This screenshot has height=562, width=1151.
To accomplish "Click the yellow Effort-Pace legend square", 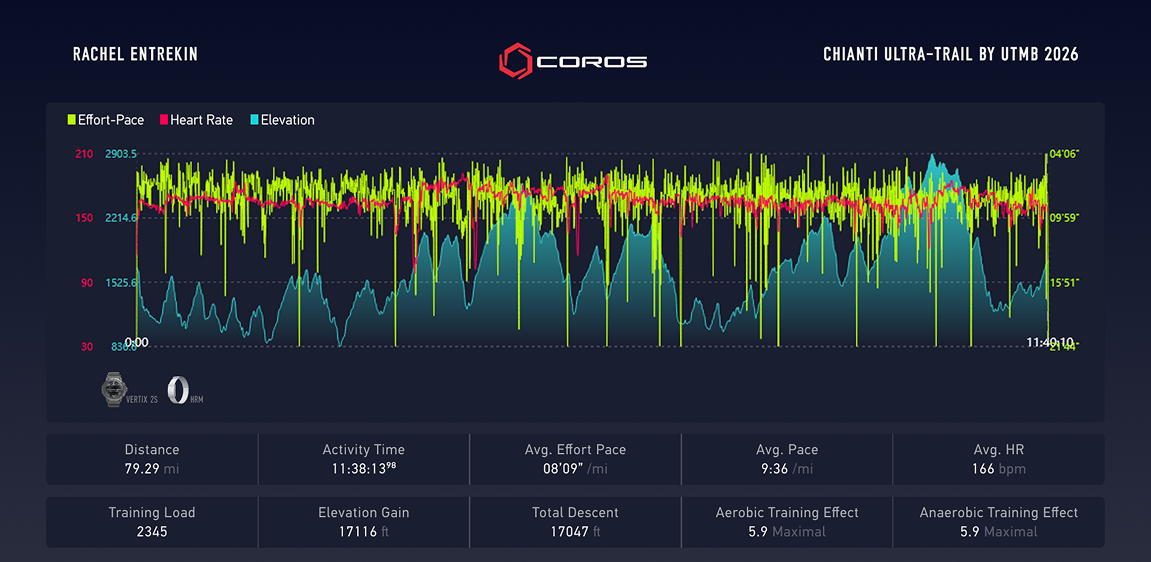I will (72, 120).
